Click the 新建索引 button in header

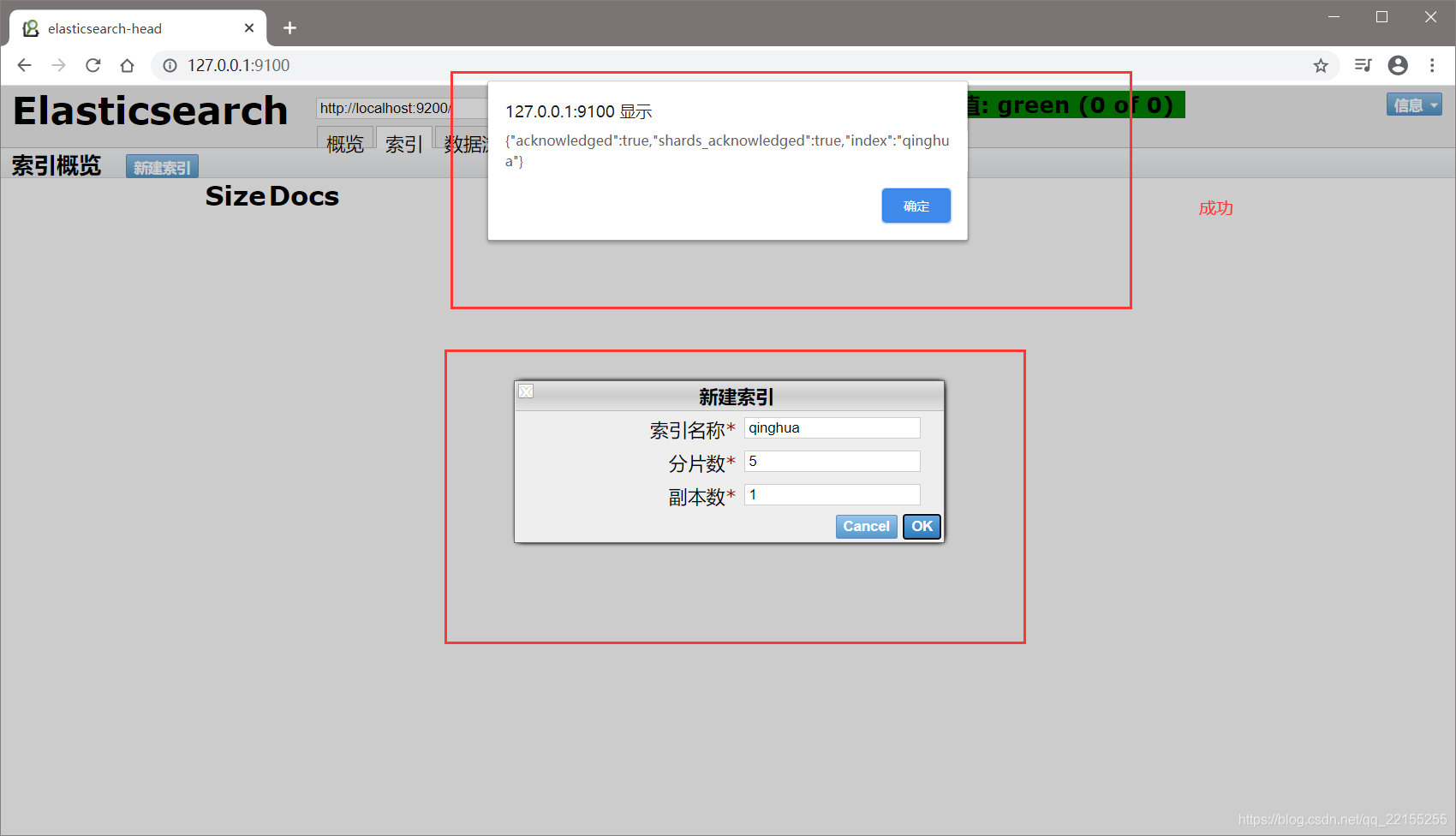tap(162, 167)
